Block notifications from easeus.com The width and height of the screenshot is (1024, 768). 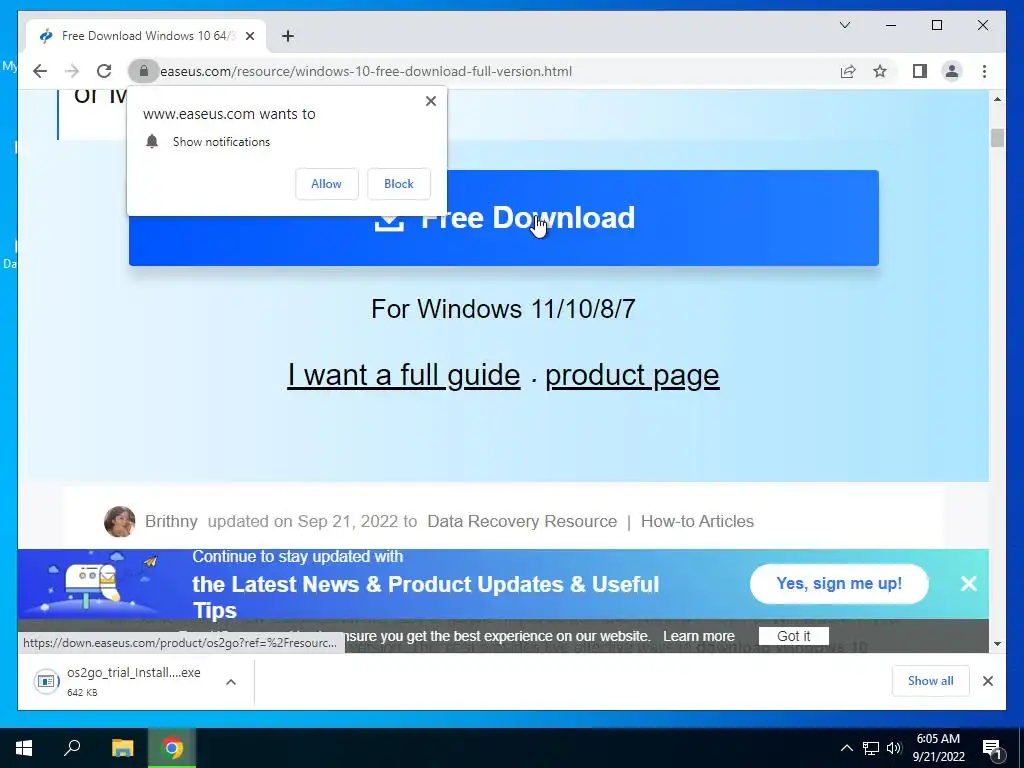(x=398, y=184)
